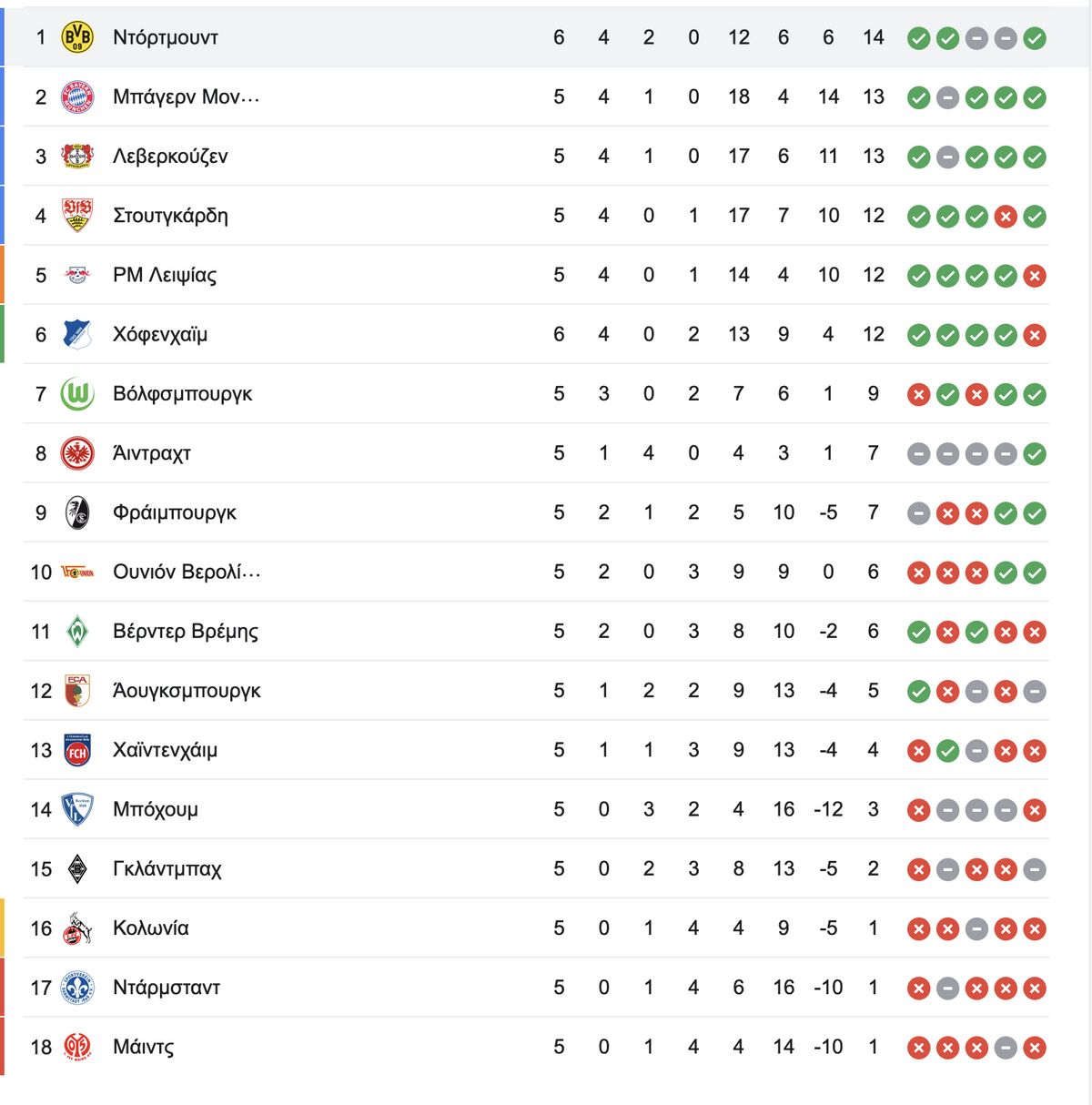Click the Γκλάντμπαχ row in the standings
1092x1105 pixels.
(x=536, y=868)
